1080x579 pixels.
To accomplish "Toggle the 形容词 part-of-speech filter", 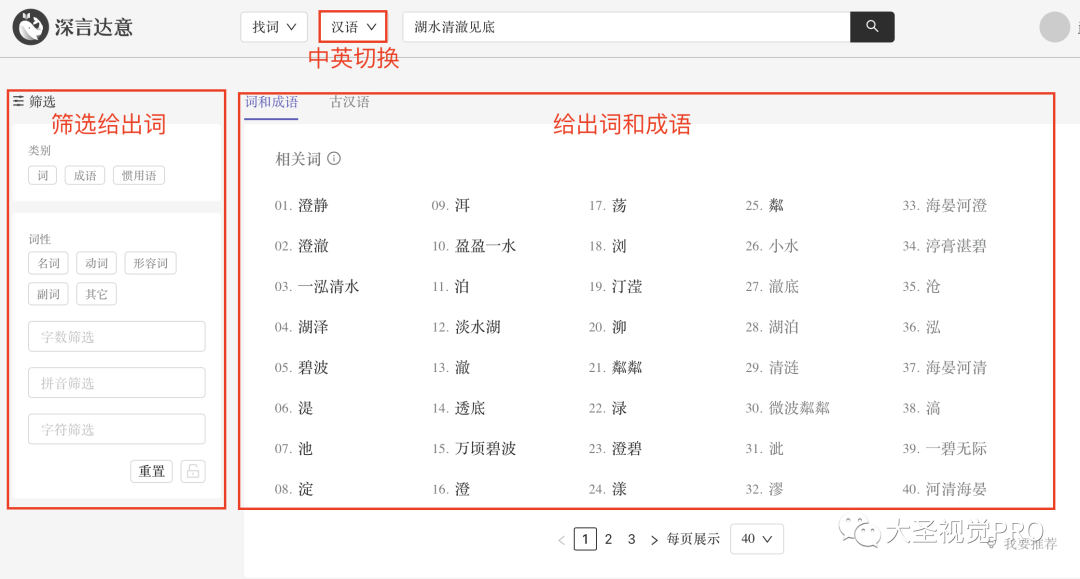I will 150,264.
